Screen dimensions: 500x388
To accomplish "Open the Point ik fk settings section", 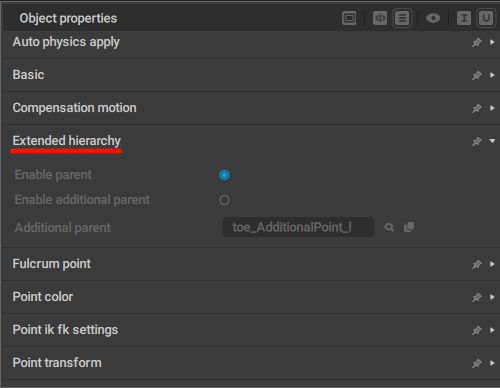I will (x=250, y=330).
